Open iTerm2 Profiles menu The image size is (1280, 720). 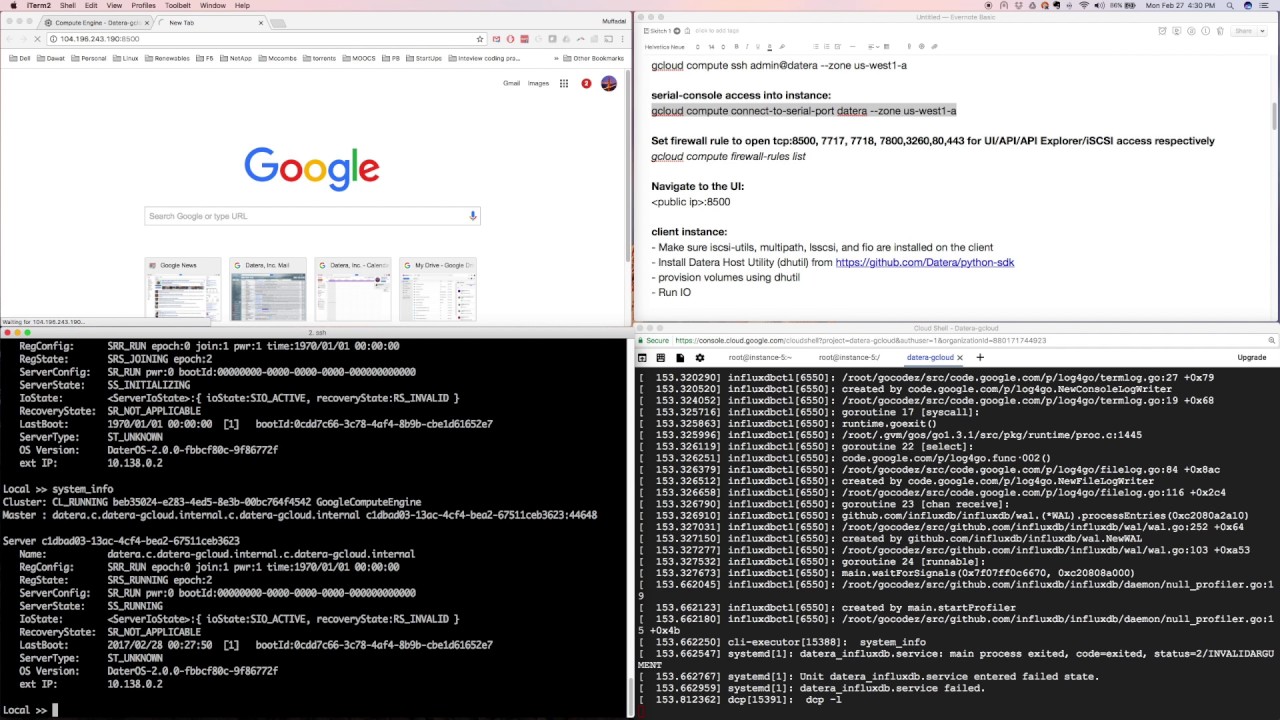pos(143,5)
